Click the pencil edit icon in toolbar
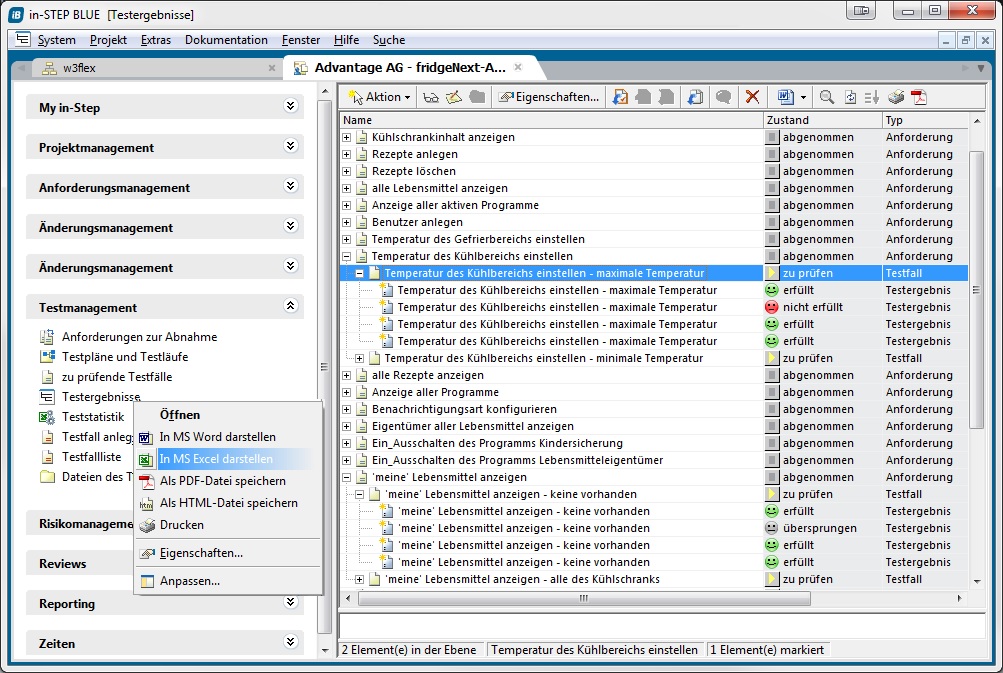This screenshot has height=673, width=1003. pos(453,97)
